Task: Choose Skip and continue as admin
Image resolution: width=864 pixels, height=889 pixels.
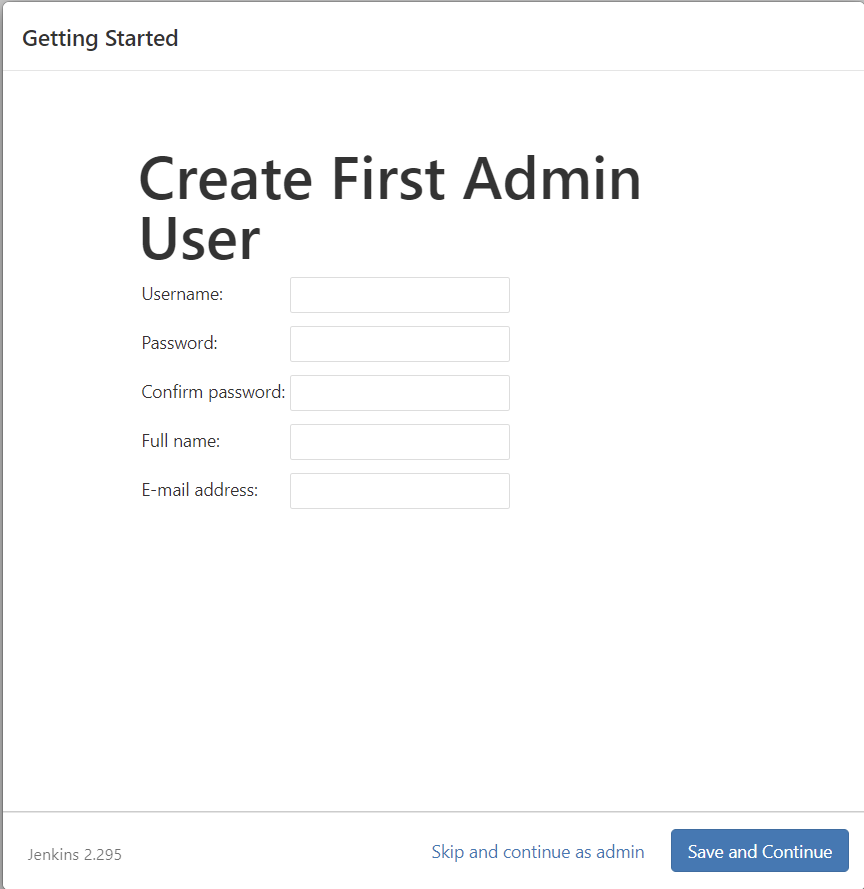Action: [537, 852]
